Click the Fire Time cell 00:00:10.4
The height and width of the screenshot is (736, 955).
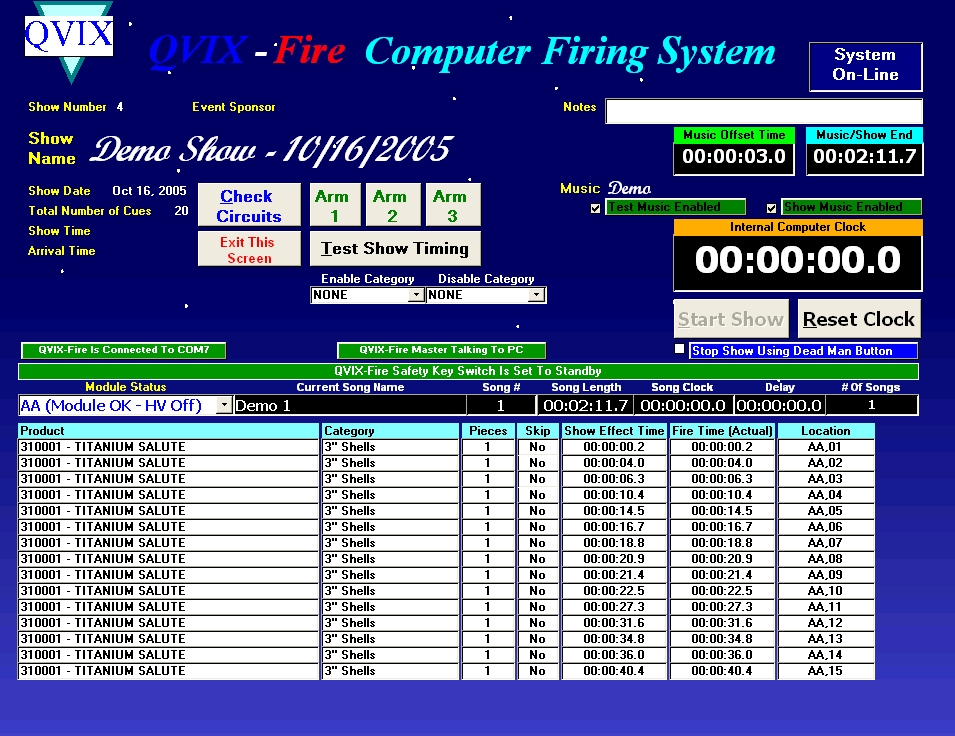(722, 495)
